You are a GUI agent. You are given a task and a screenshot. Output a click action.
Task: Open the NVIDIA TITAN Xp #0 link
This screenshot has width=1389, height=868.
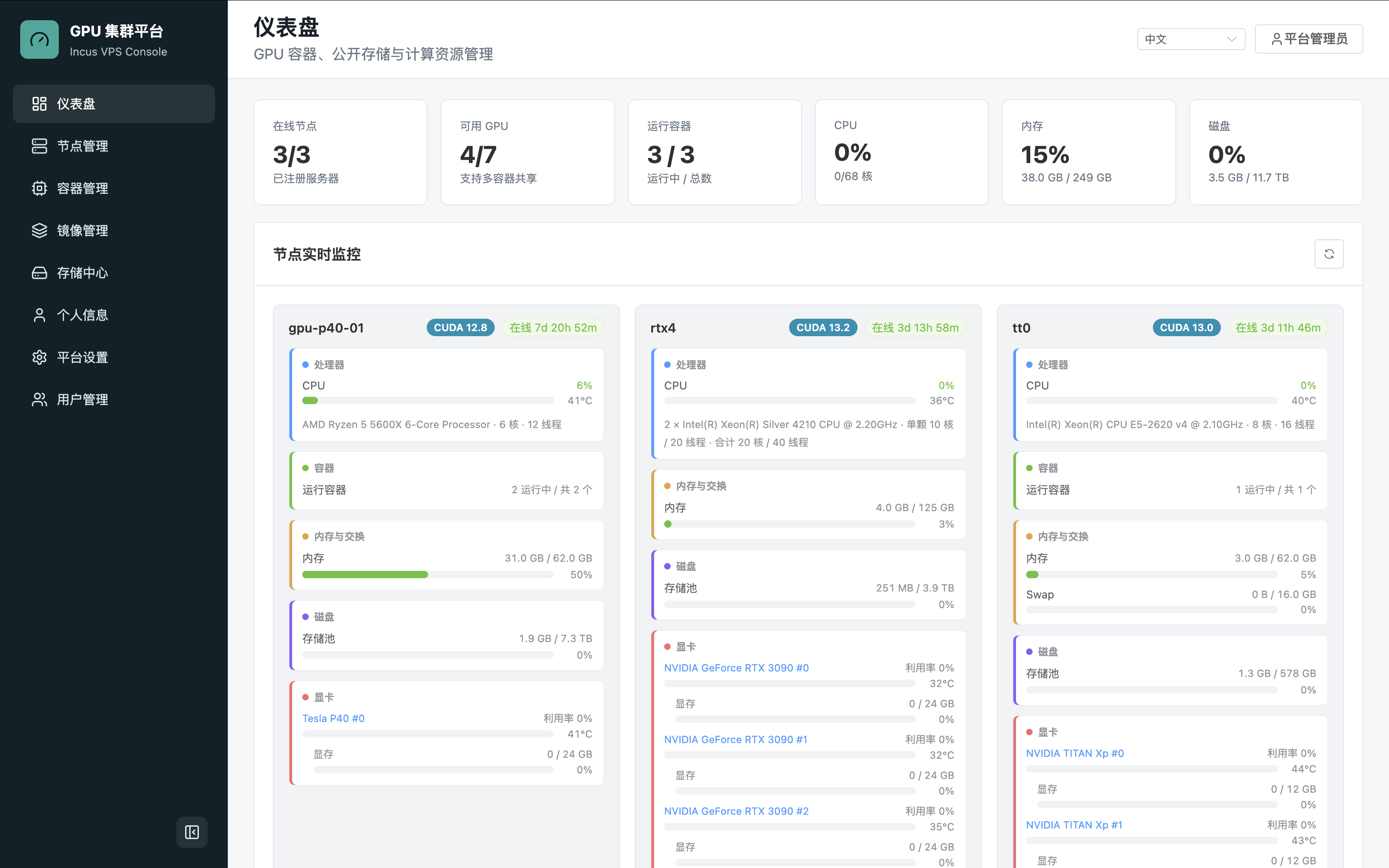1075,753
